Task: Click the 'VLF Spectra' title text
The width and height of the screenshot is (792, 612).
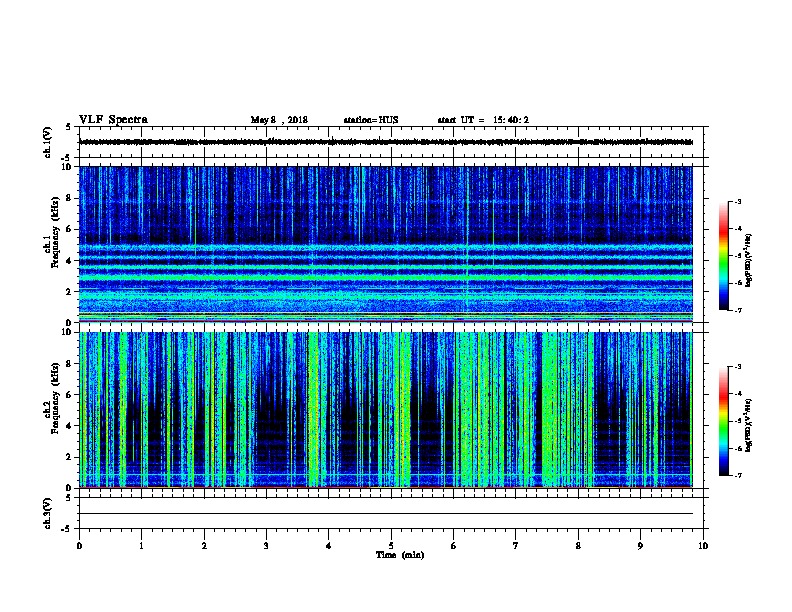Action: 113,120
